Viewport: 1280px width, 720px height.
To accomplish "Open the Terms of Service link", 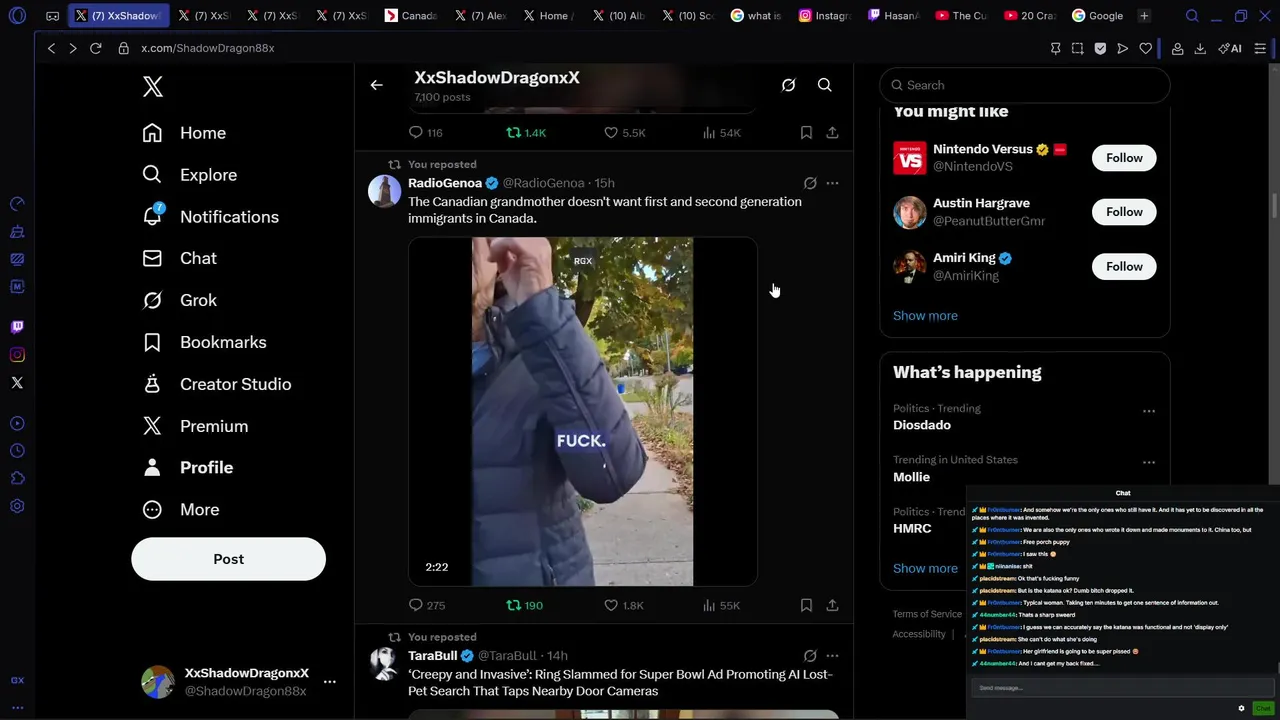I will (927, 614).
